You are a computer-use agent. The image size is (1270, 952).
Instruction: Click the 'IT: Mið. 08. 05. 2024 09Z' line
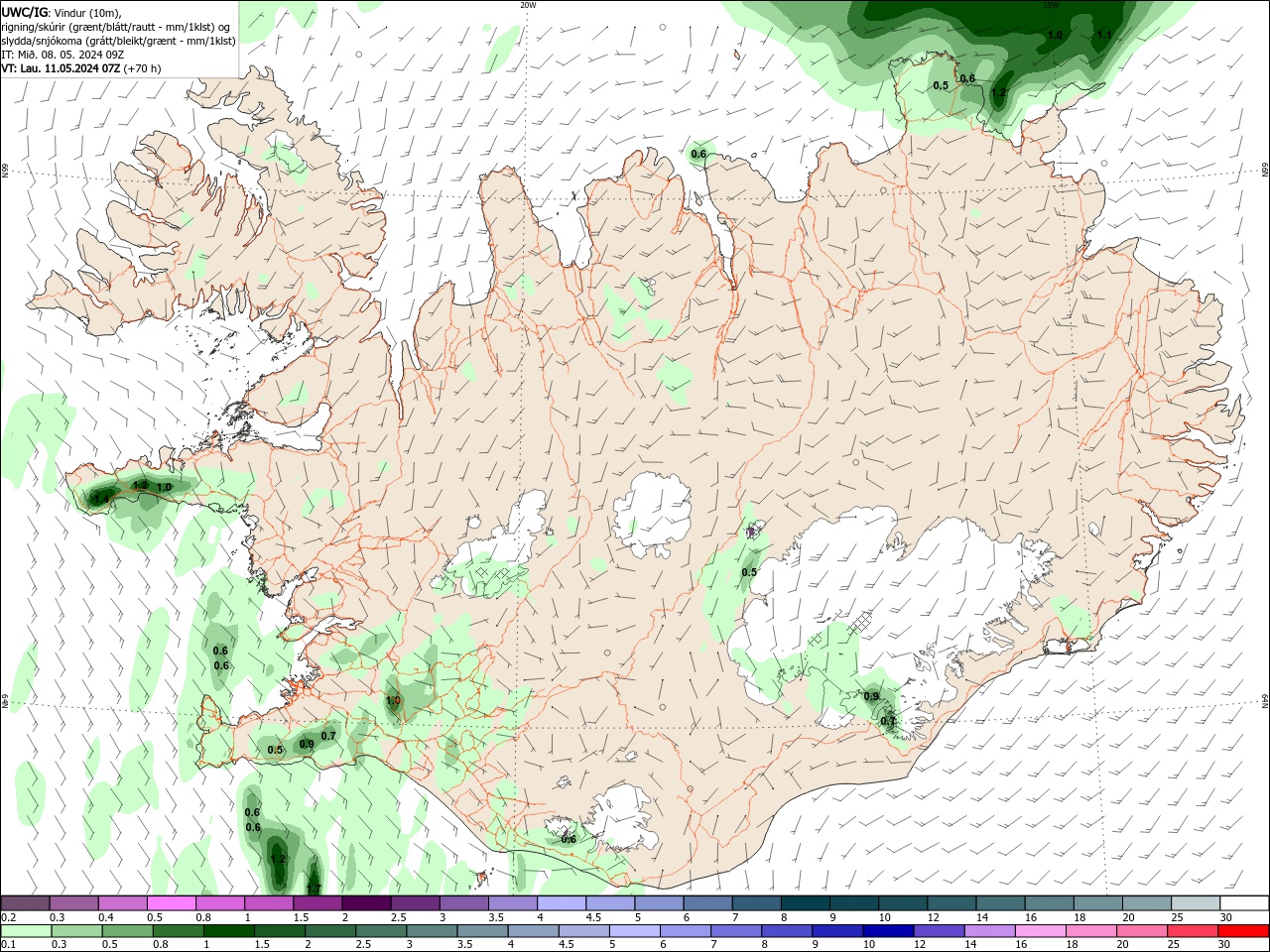[63, 55]
